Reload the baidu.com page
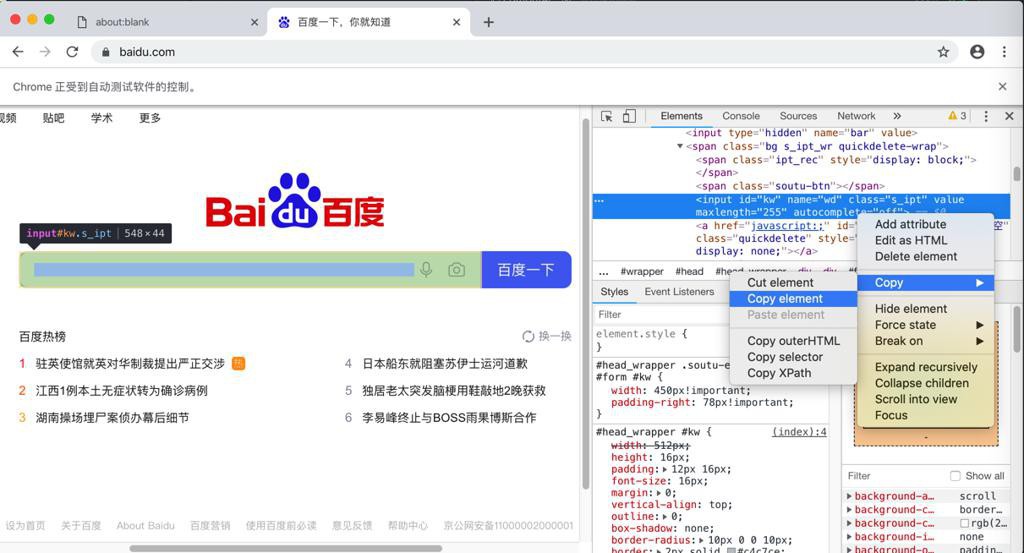 coord(72,52)
